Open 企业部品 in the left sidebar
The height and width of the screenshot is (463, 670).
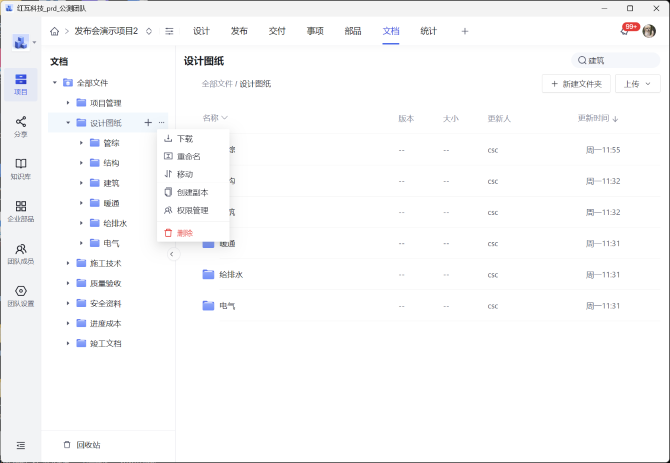(21, 210)
